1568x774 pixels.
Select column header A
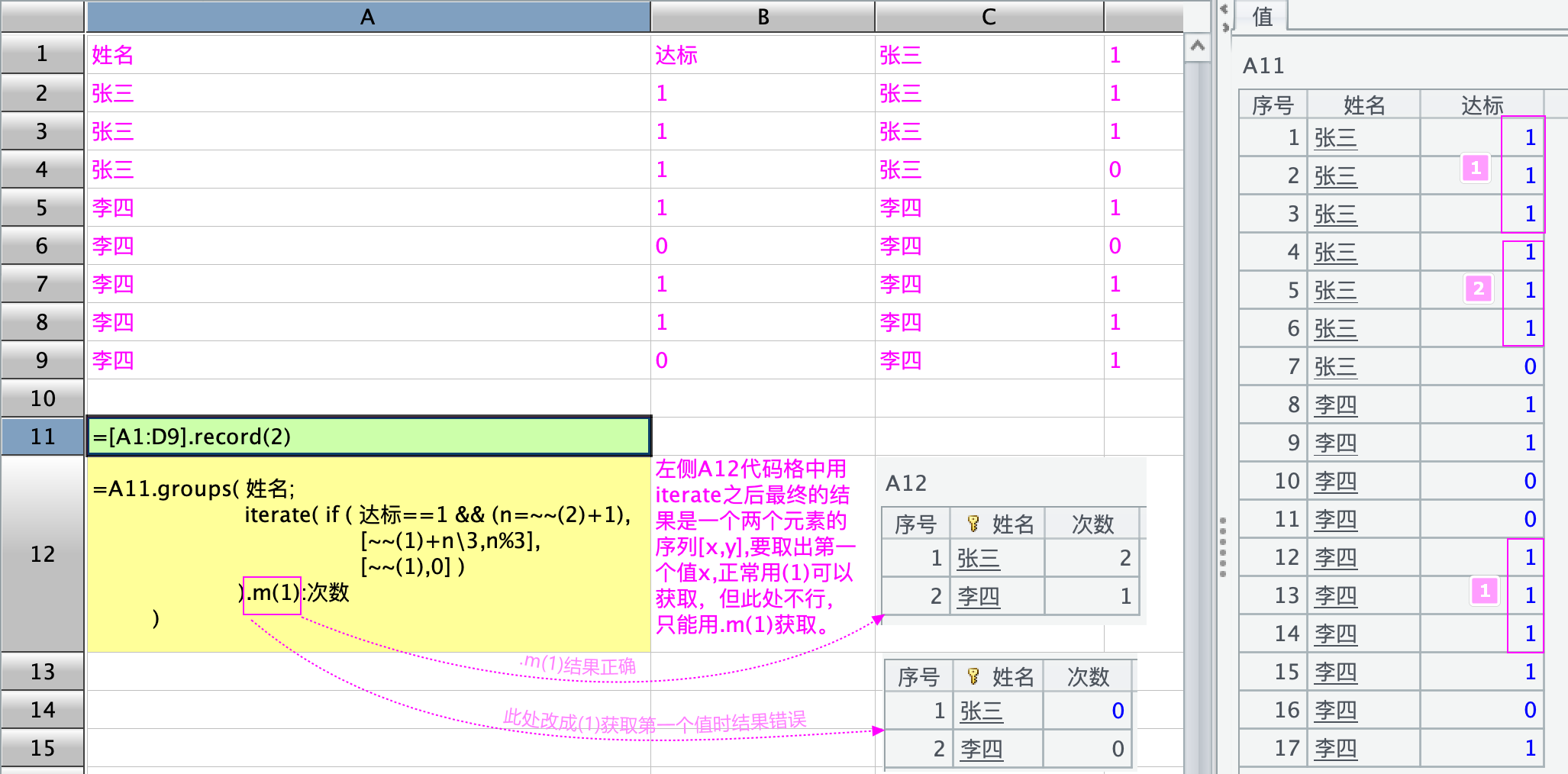pyautogui.click(x=367, y=17)
